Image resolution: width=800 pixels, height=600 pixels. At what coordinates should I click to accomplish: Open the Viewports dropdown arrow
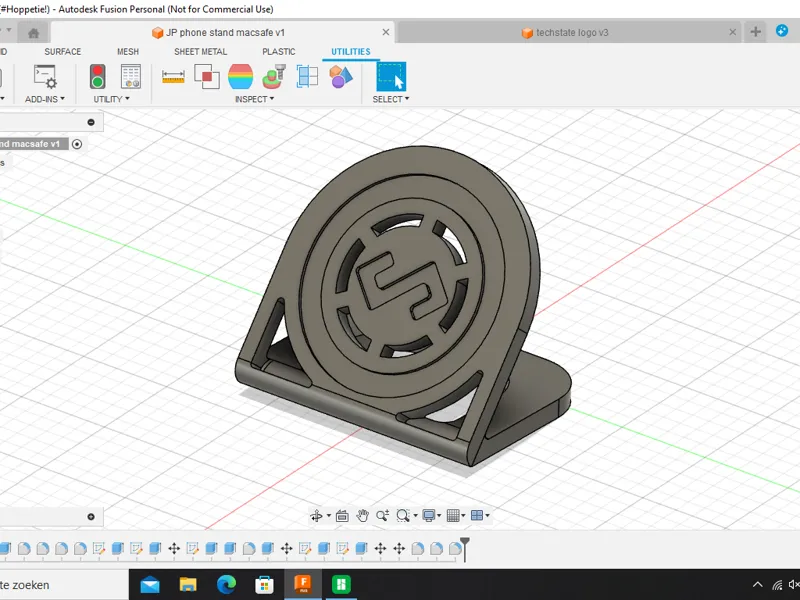click(x=488, y=516)
